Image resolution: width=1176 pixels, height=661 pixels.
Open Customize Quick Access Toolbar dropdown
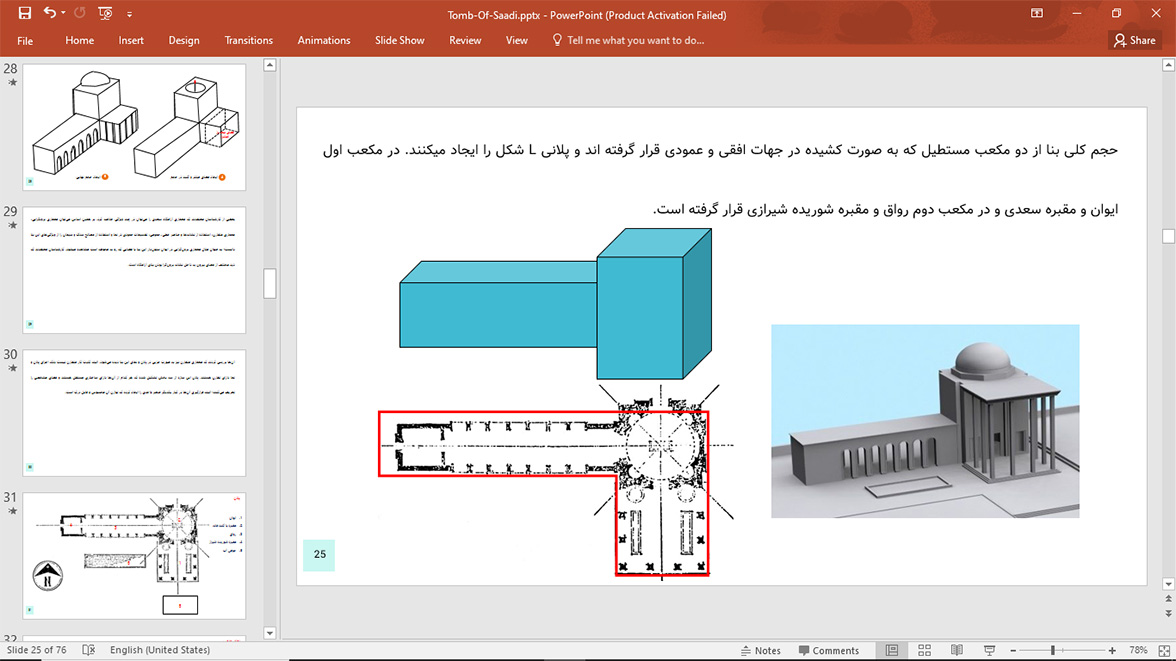point(129,14)
